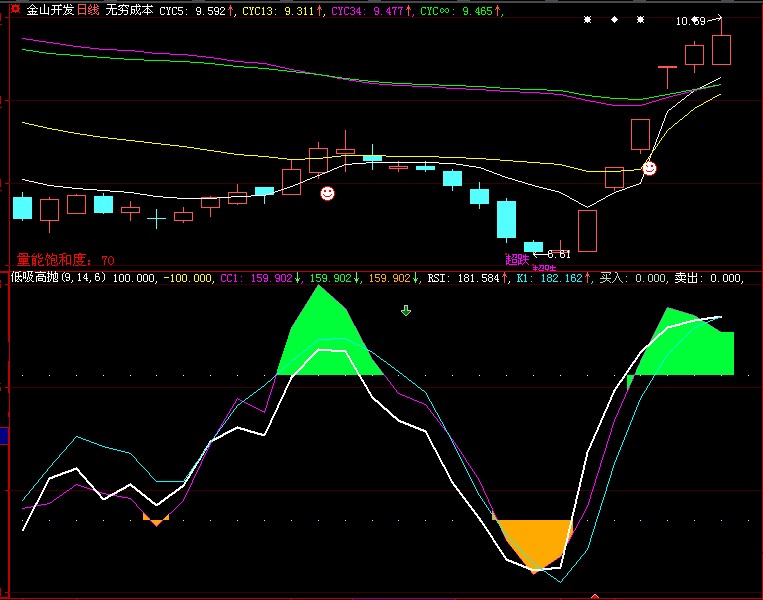Click the 8.61 low price label
Screen dimensions: 763x600
click(559, 254)
